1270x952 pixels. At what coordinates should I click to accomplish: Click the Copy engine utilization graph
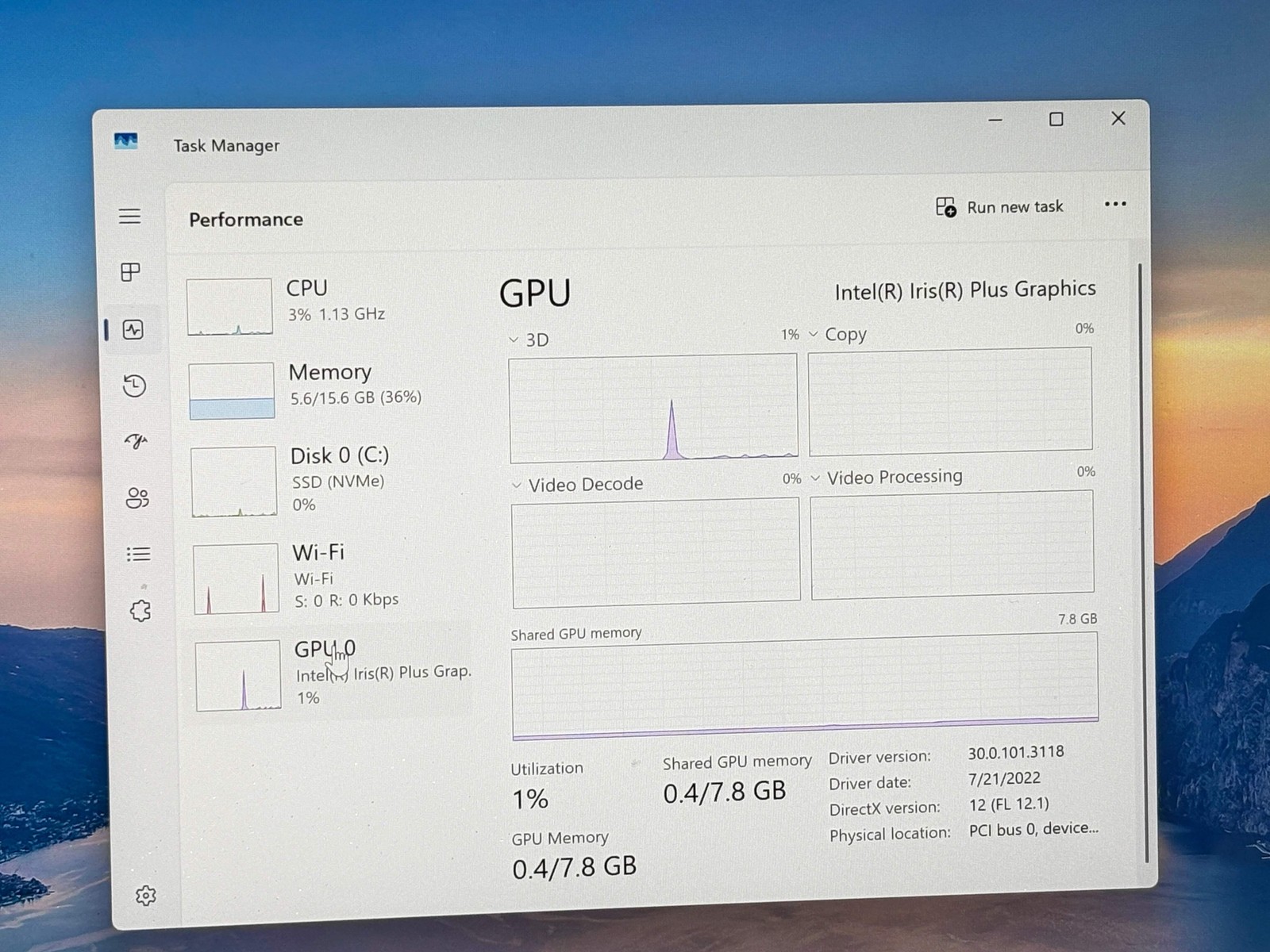click(950, 401)
